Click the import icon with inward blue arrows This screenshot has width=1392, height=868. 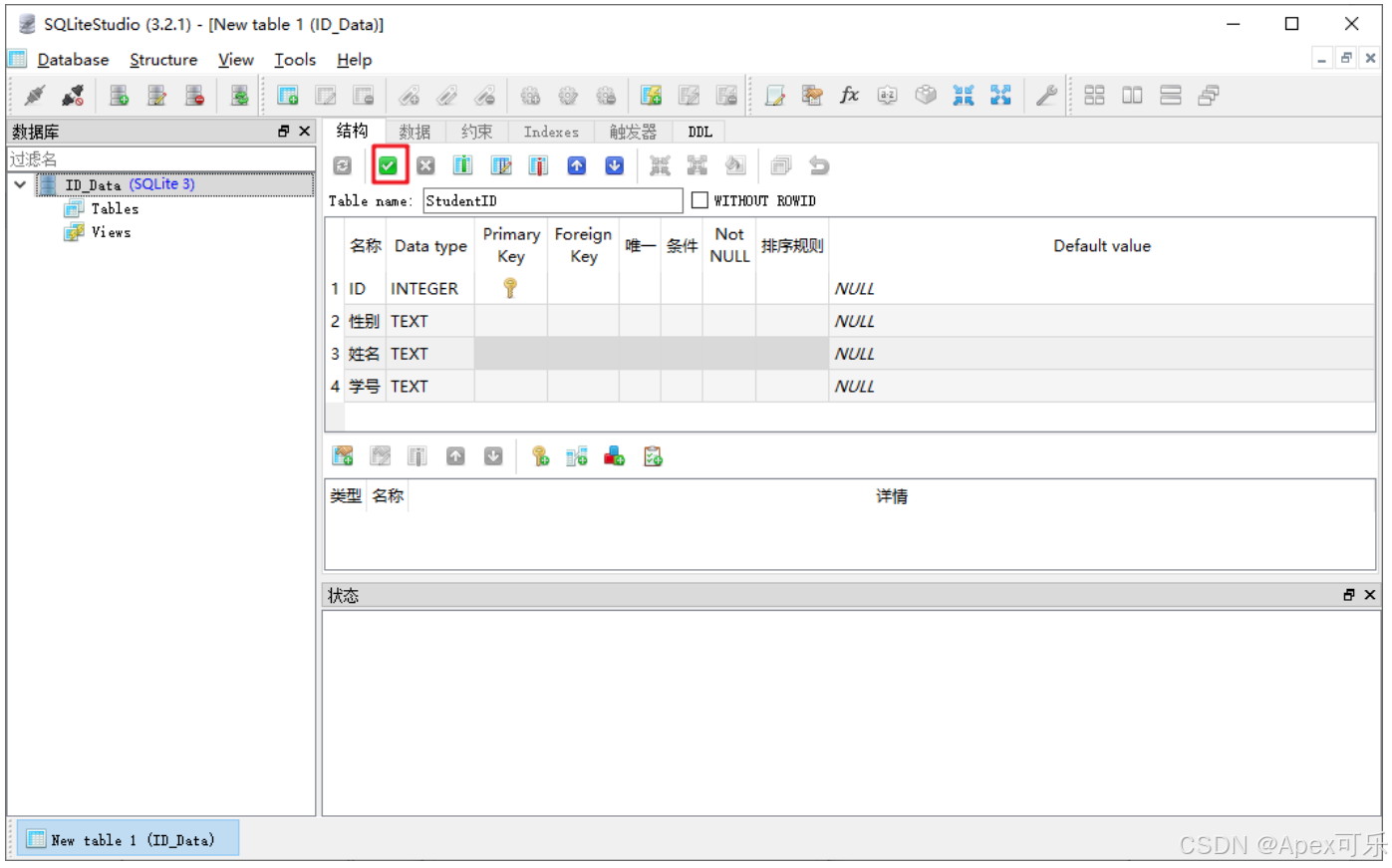coord(963,96)
